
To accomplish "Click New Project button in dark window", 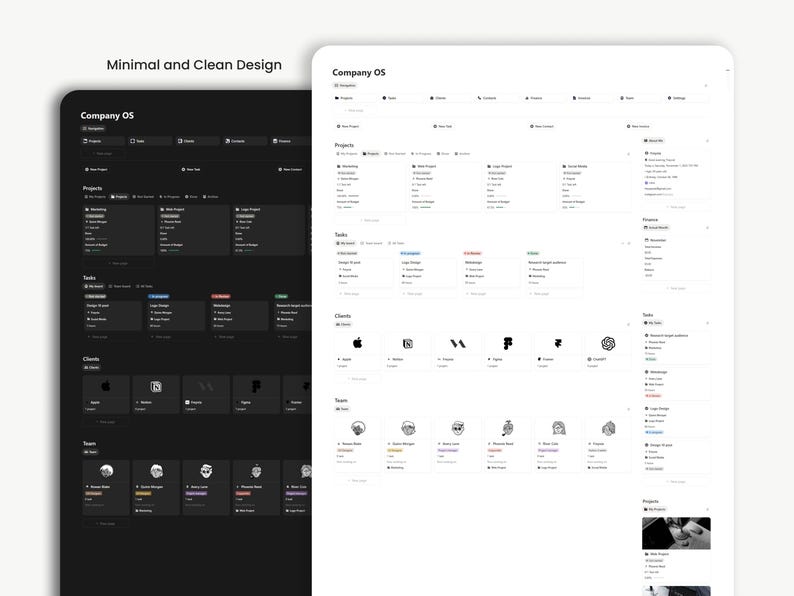I will (96, 170).
